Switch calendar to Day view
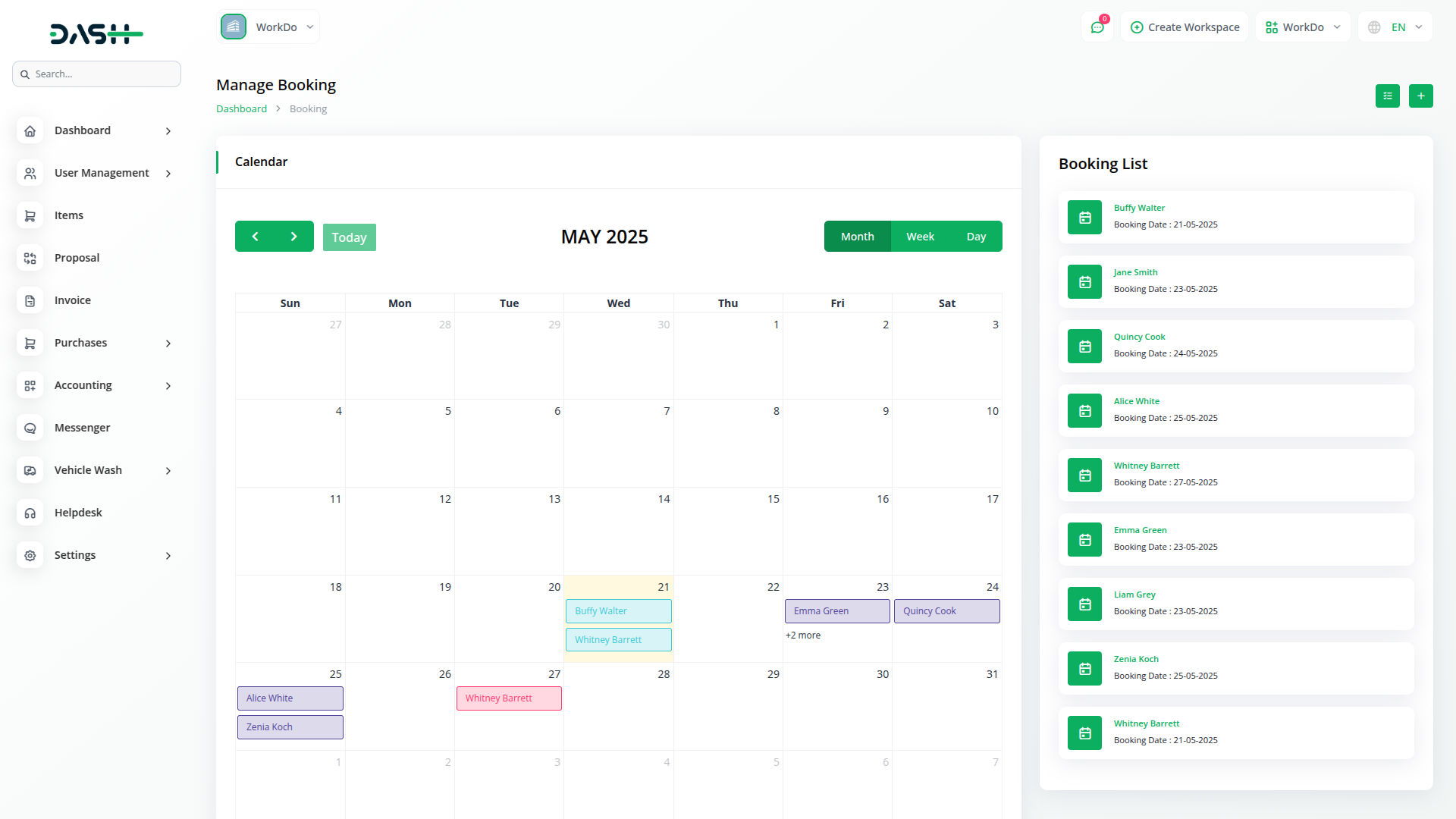 click(976, 237)
